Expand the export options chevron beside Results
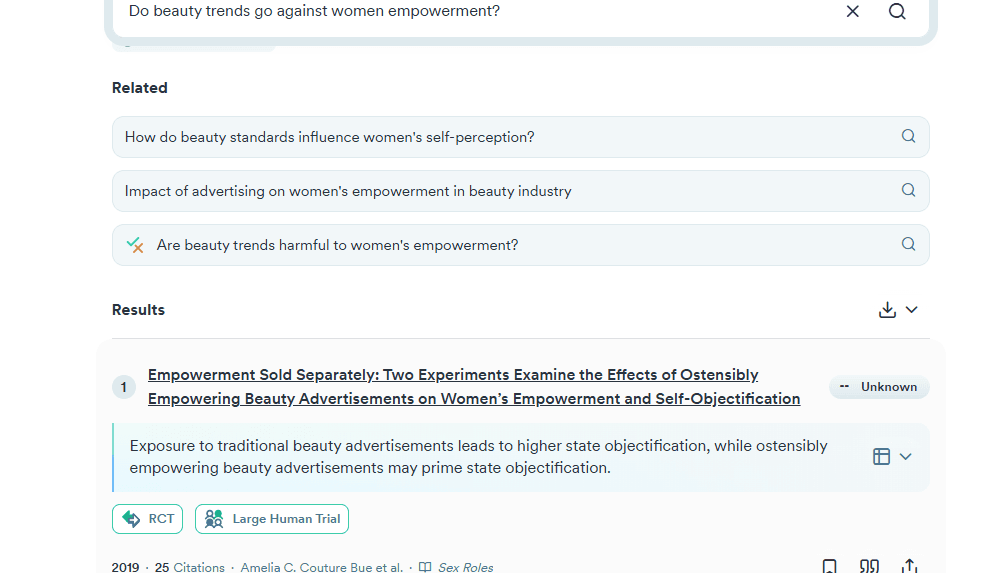Screen dimensions: 989x573 tap(911, 310)
